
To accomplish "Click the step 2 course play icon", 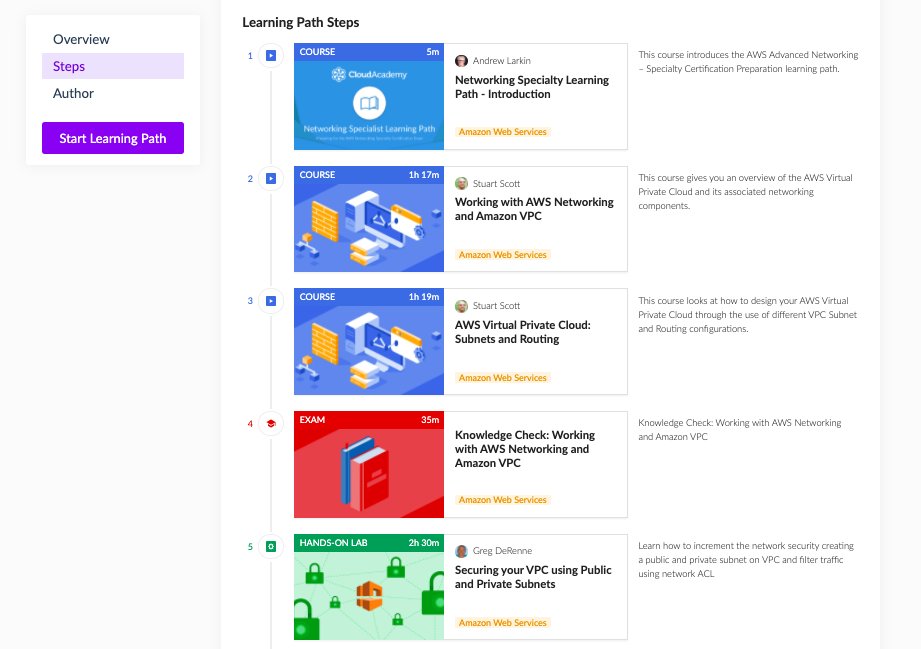I will coord(271,179).
